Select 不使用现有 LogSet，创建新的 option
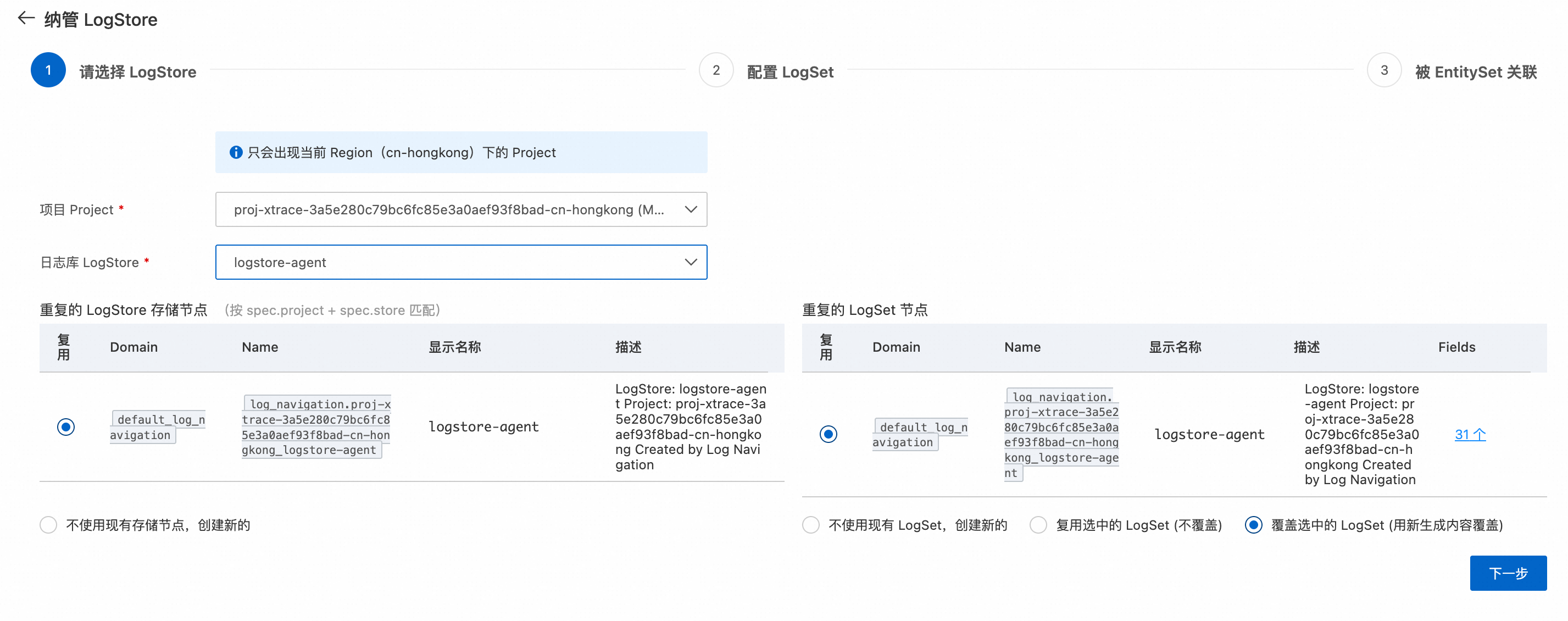The image size is (1568, 621). pos(811,525)
